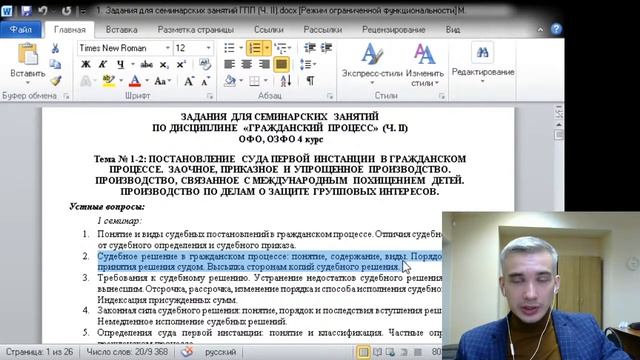Align text right
This screenshot has width=640, height=360.
tap(264, 64)
